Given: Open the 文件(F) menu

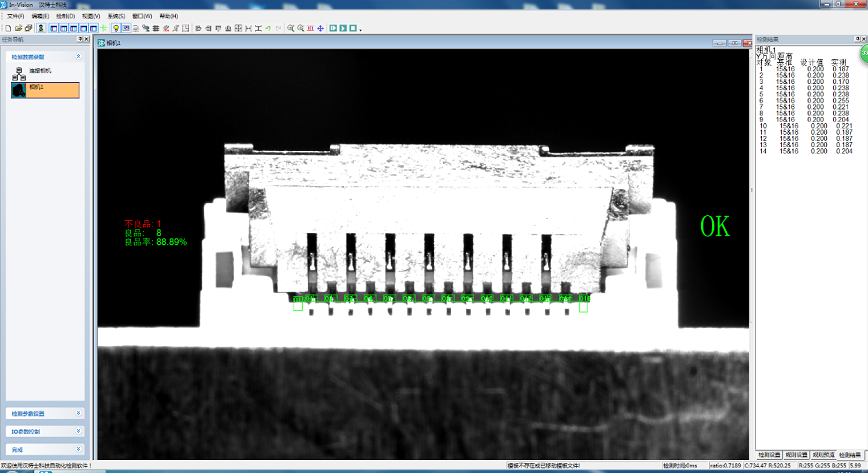Looking at the screenshot, I should (15, 17).
